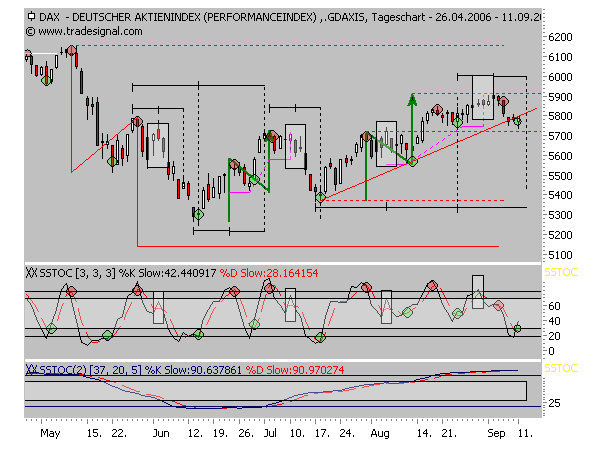Click the 6200 price axis label
Screen dimensions: 600x450
tap(560, 37)
